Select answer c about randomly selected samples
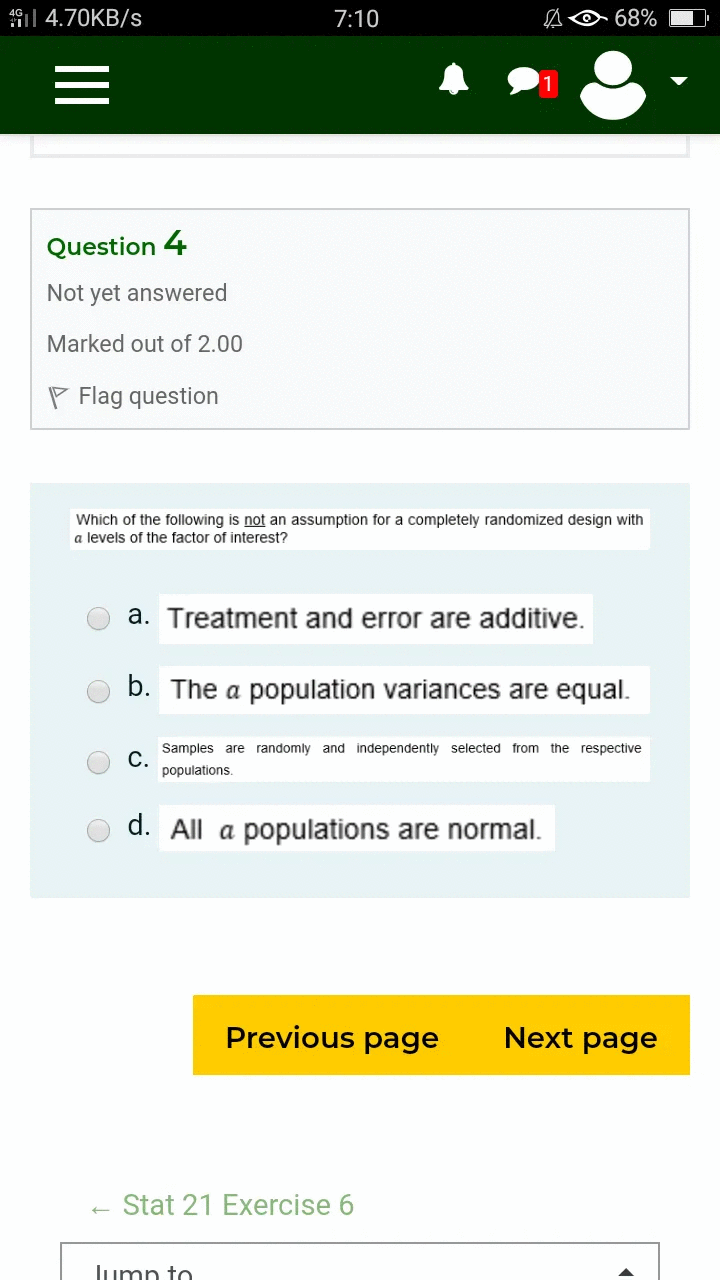The height and width of the screenshot is (1280, 720). (x=98, y=762)
